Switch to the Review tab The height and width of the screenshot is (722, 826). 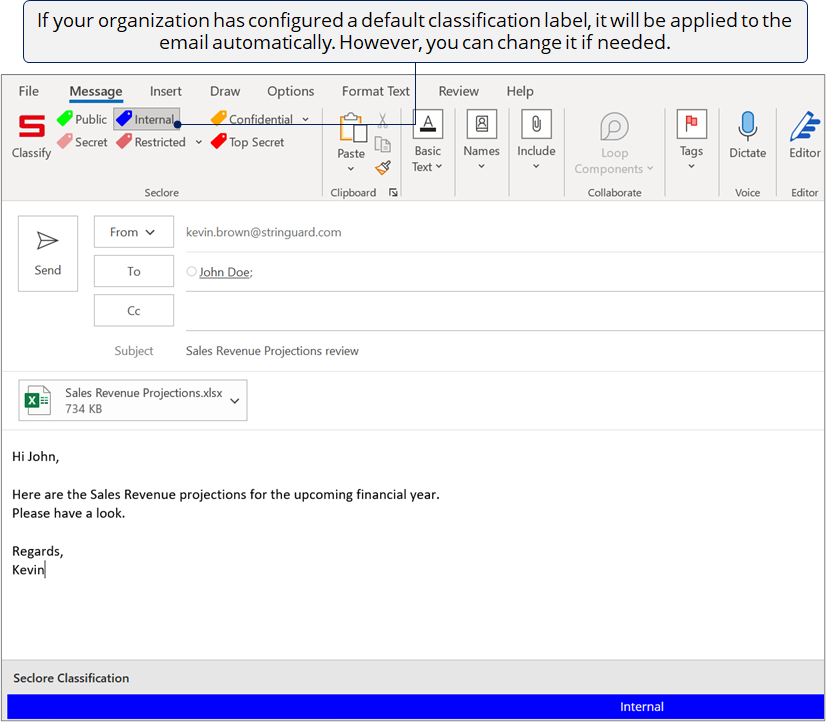459,91
